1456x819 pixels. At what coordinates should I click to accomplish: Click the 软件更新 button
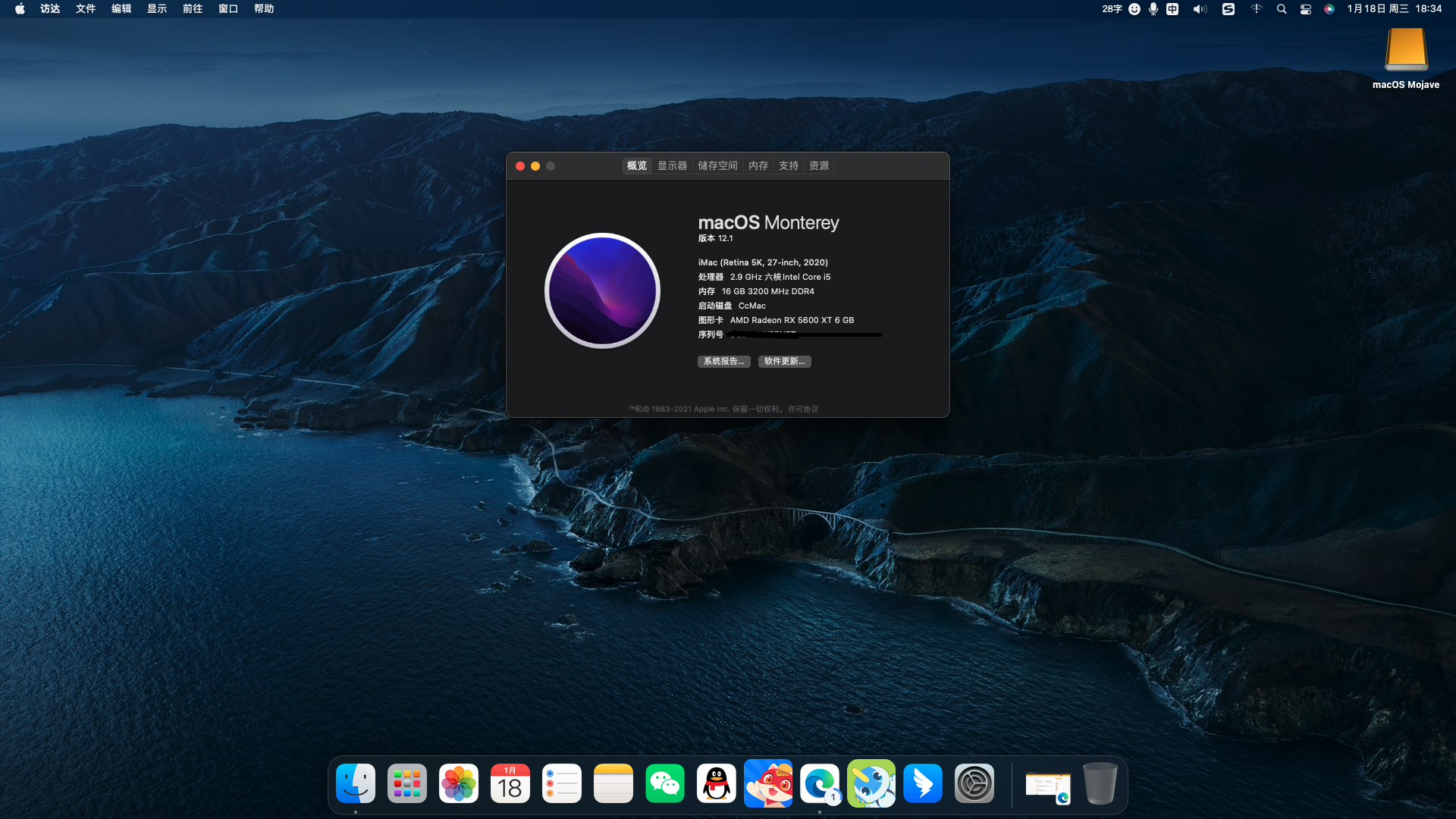coord(785,362)
